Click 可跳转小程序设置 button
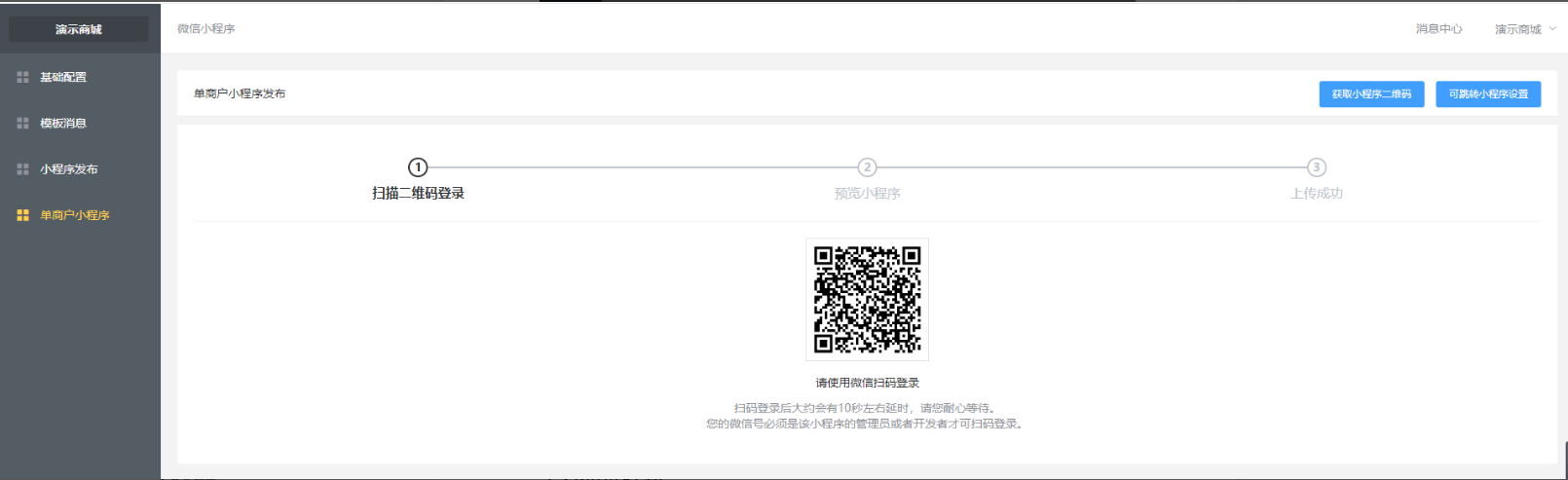The image size is (1568, 480). 1488,94
